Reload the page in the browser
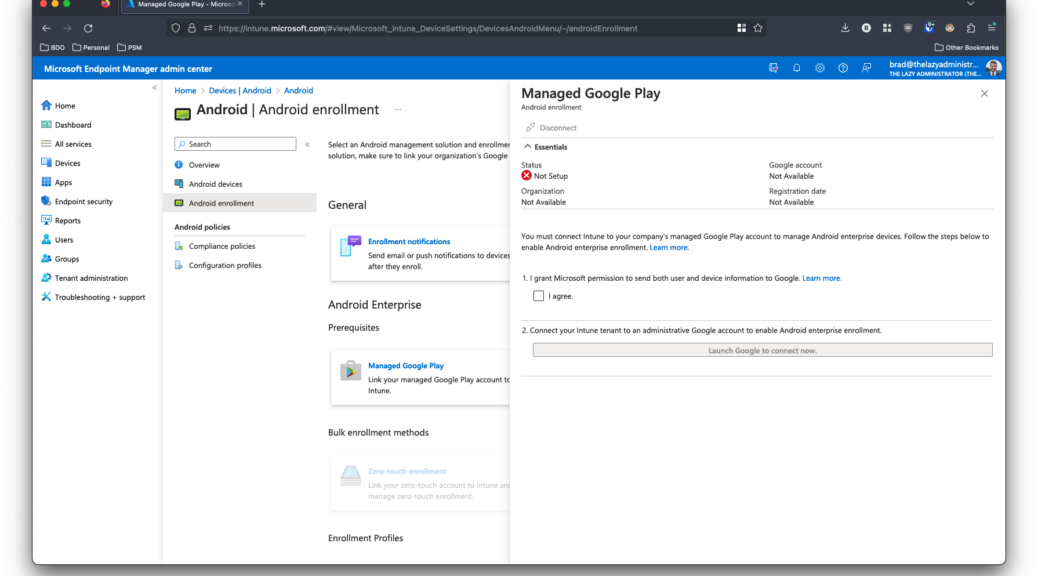 pyautogui.click(x=88, y=28)
